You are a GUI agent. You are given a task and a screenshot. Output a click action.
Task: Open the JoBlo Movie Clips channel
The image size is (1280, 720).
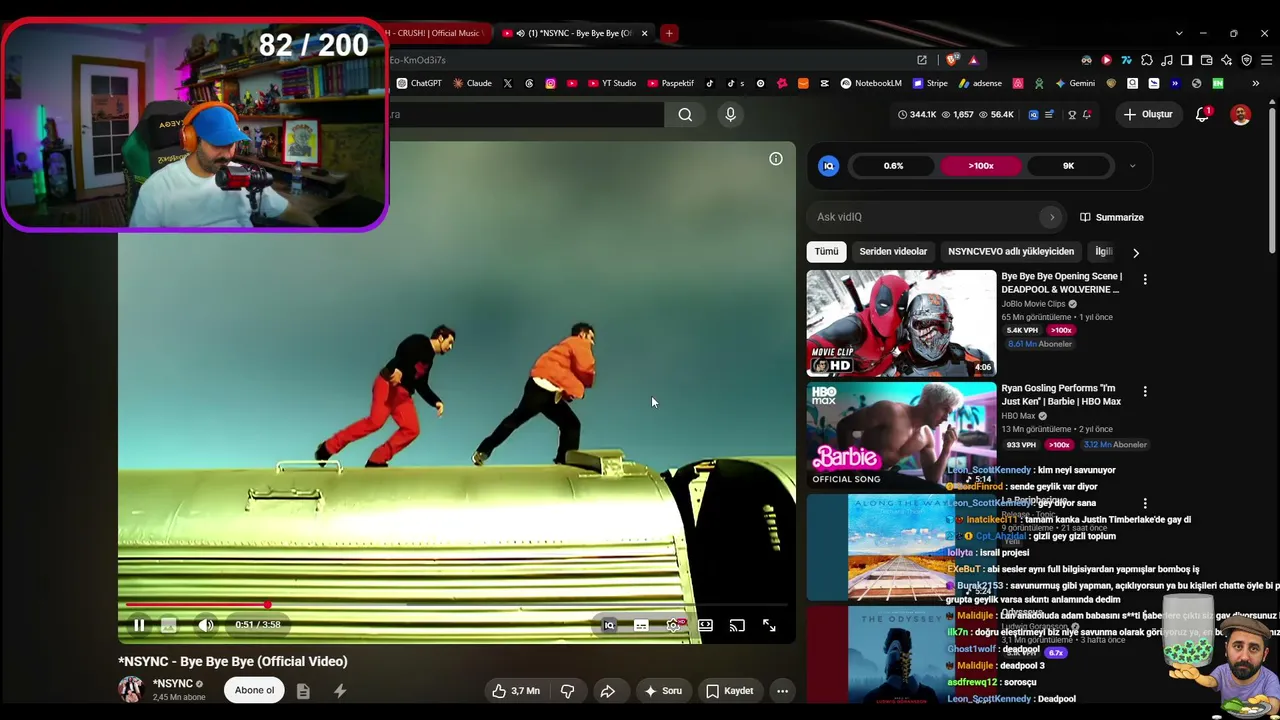click(x=1033, y=304)
